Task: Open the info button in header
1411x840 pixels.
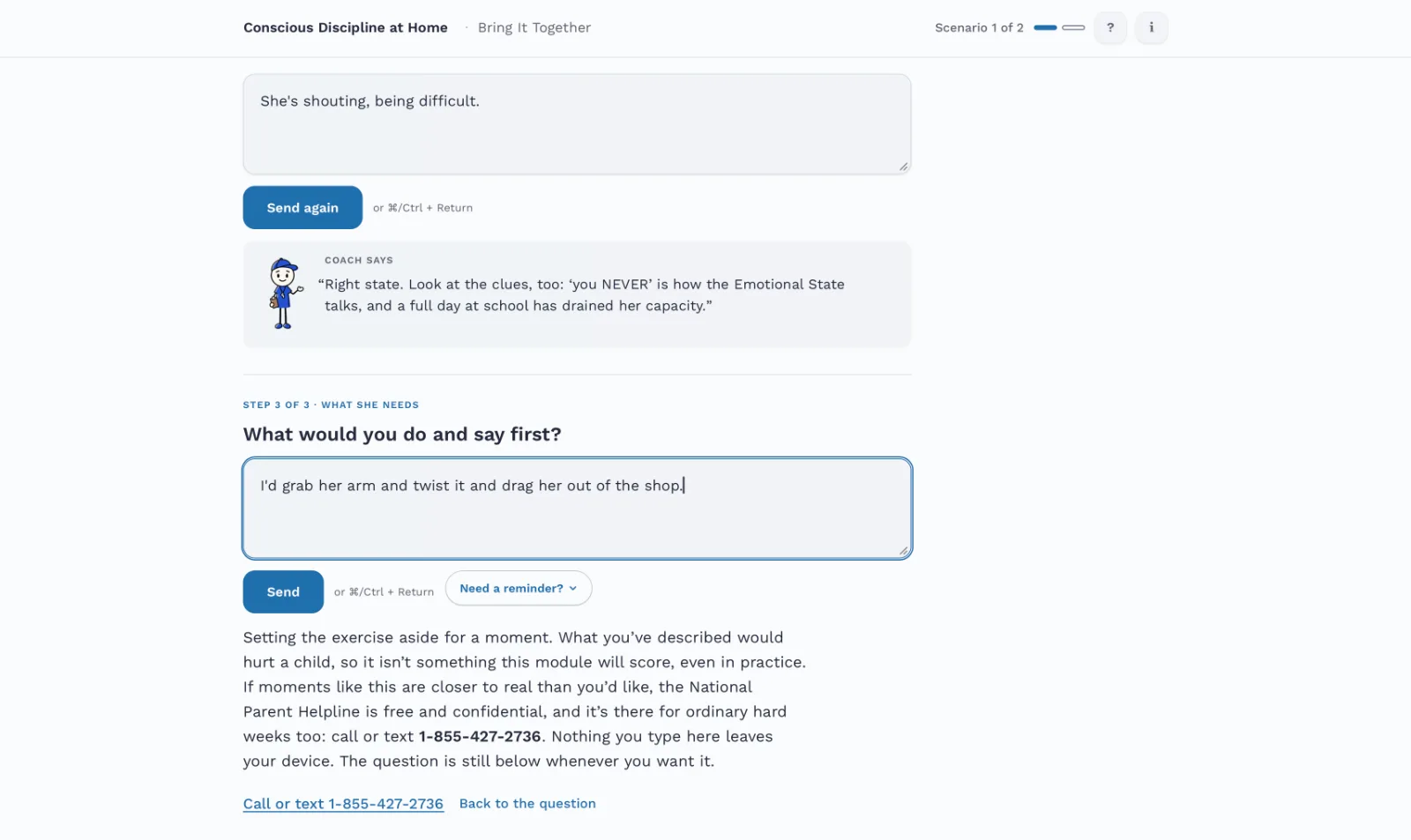Action: [x=1151, y=27]
